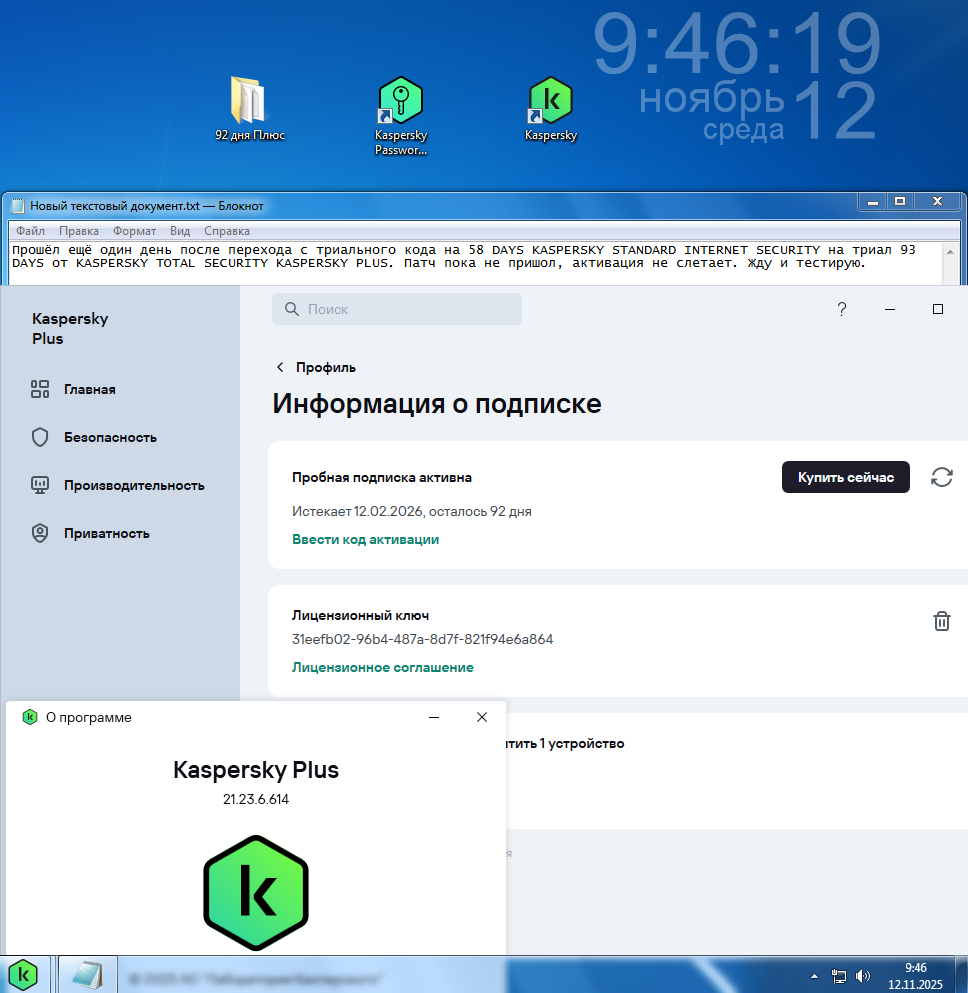This screenshot has height=993, width=968.
Task: Maximize the Kaspersky Plus main window
Action: pyautogui.click(x=938, y=309)
